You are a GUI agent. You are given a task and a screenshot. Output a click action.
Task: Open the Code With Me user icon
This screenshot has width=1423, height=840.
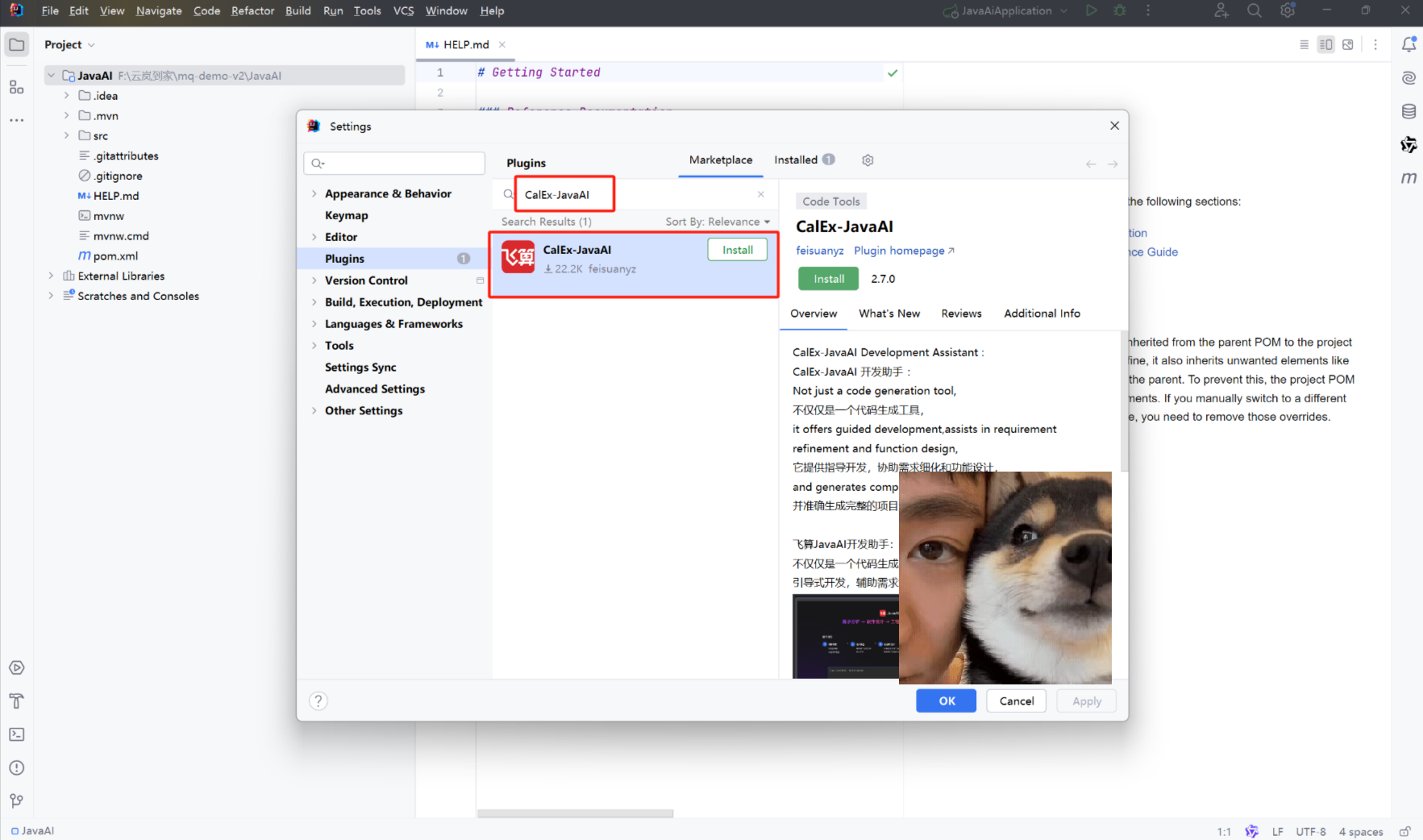[x=1221, y=10]
